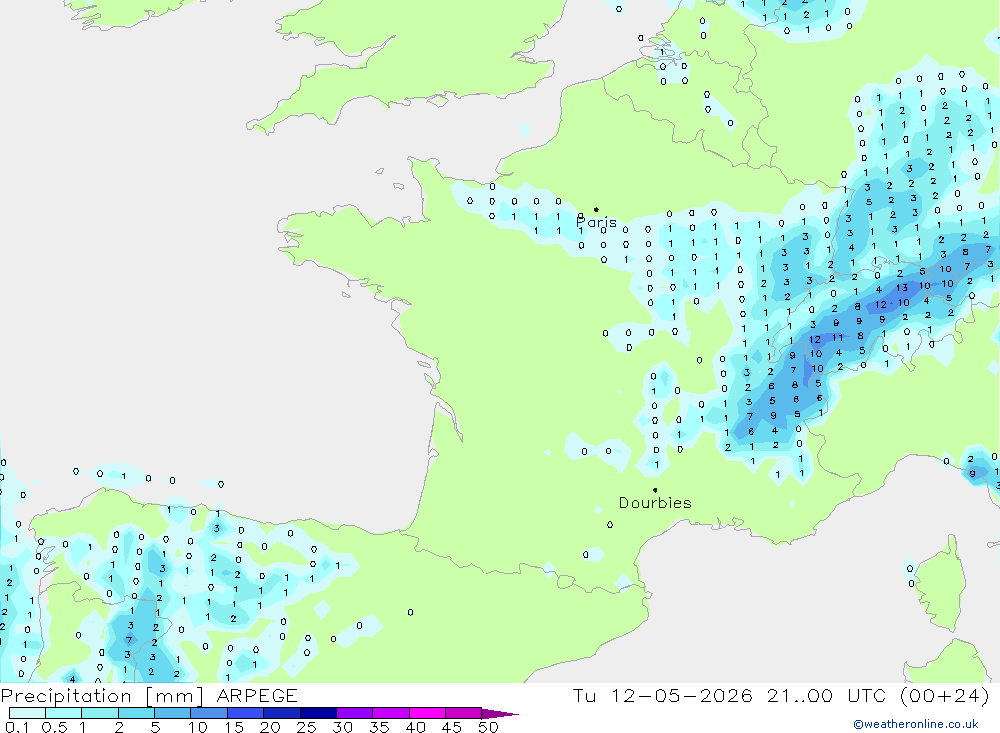Click the '35' legend scale label
The height and width of the screenshot is (733, 1000).
[379, 727]
